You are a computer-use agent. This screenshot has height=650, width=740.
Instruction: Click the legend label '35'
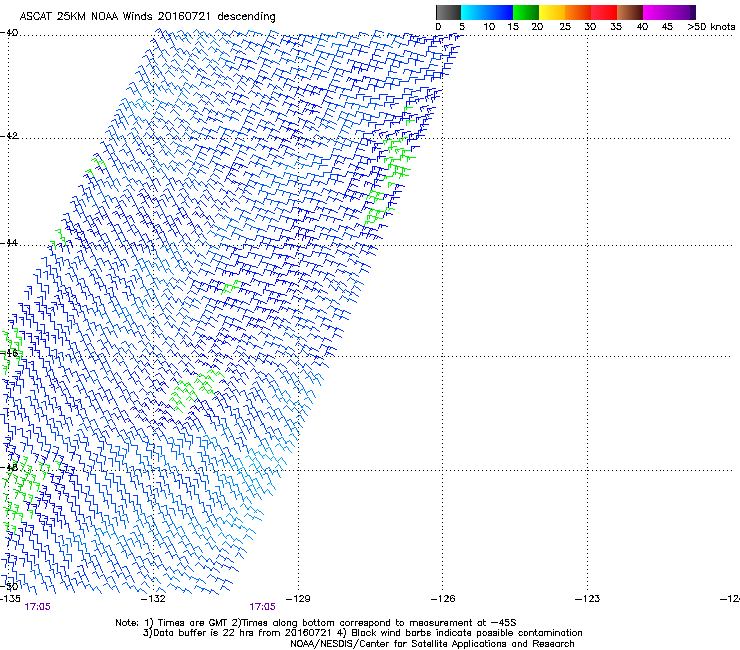pyautogui.click(x=616, y=27)
